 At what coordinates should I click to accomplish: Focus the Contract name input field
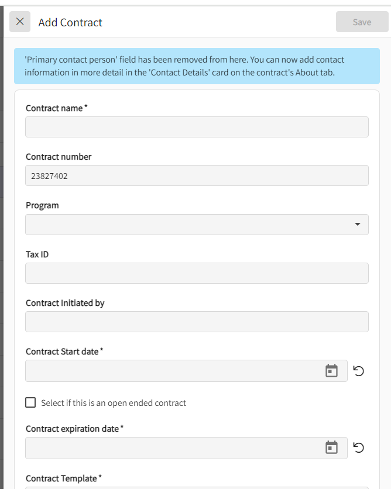(x=197, y=127)
